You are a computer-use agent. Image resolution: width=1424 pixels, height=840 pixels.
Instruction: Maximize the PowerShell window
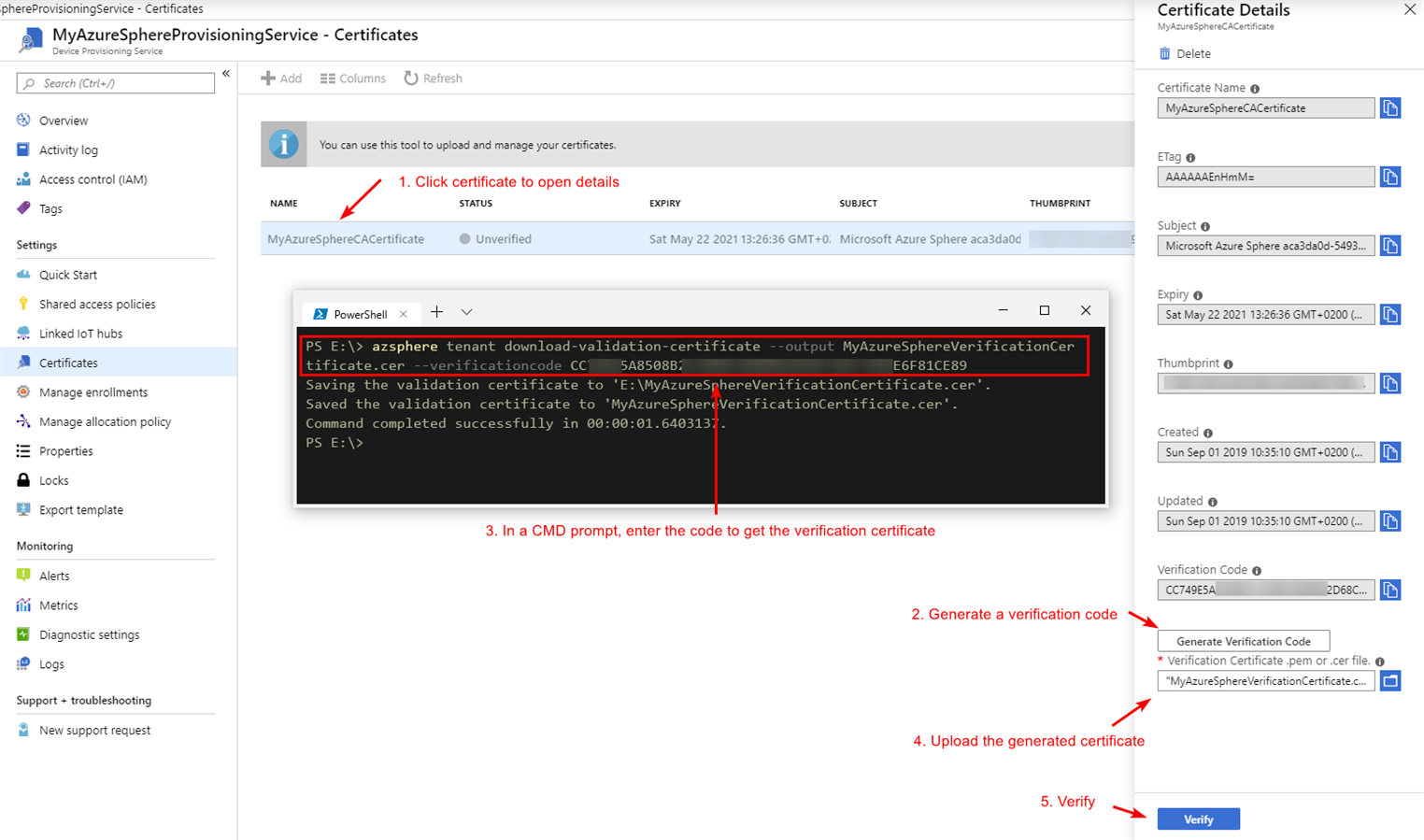tap(1045, 310)
